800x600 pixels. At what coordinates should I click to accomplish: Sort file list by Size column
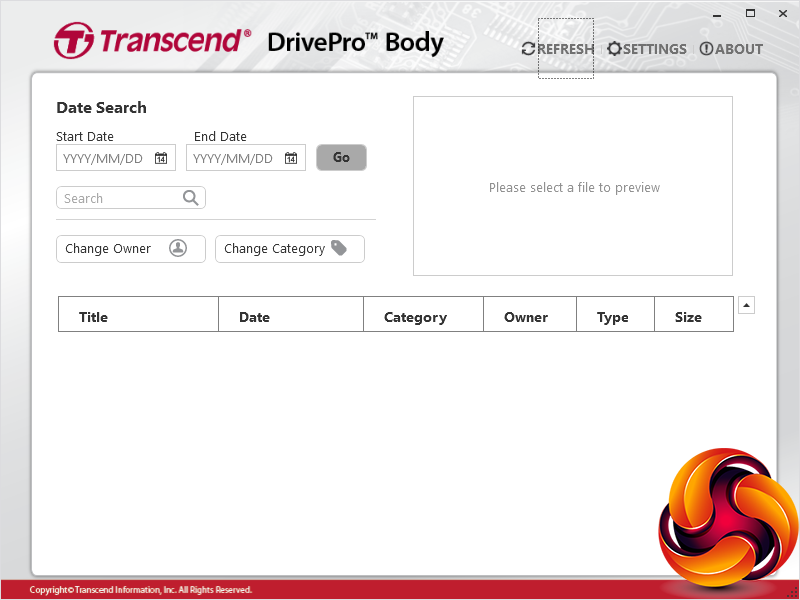pos(694,314)
